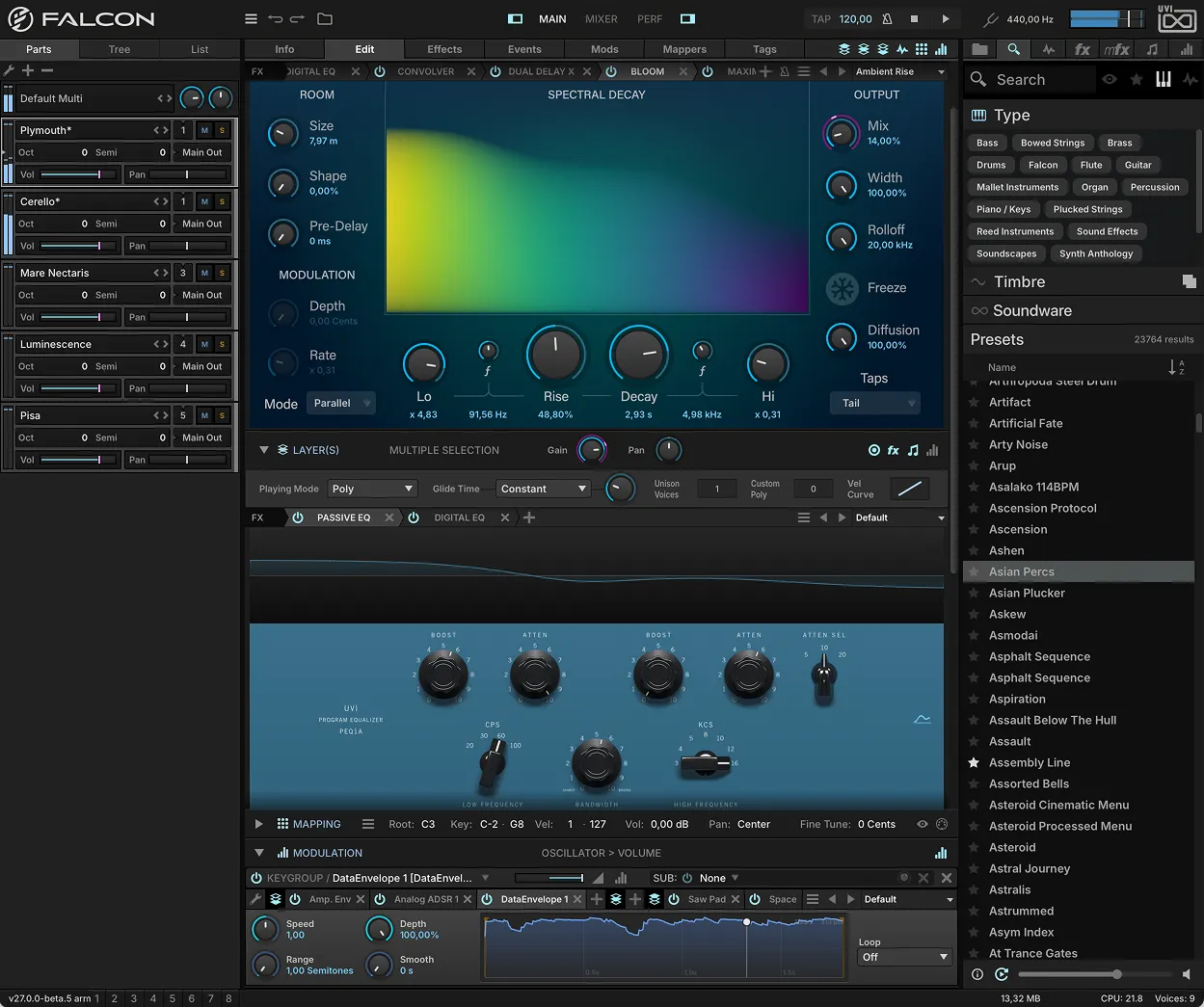Click the modulation wrench icon
Viewport: 1204px width, 1007px height.
pos(255,899)
